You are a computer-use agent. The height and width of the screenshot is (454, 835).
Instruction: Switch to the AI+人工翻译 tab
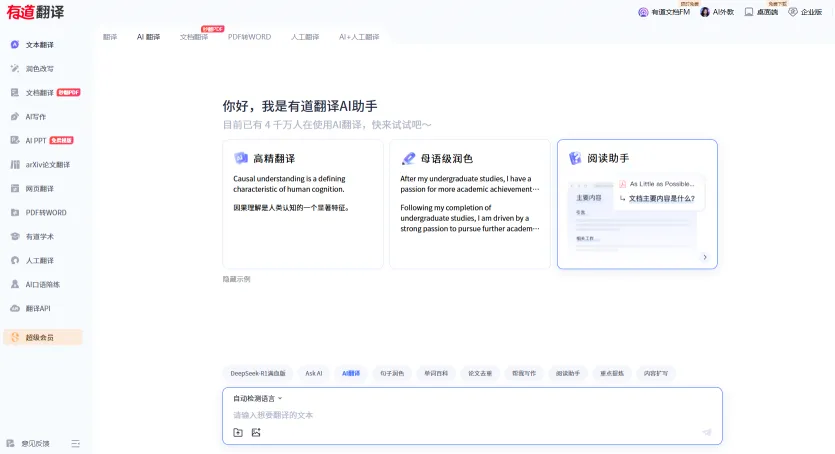tap(359, 37)
